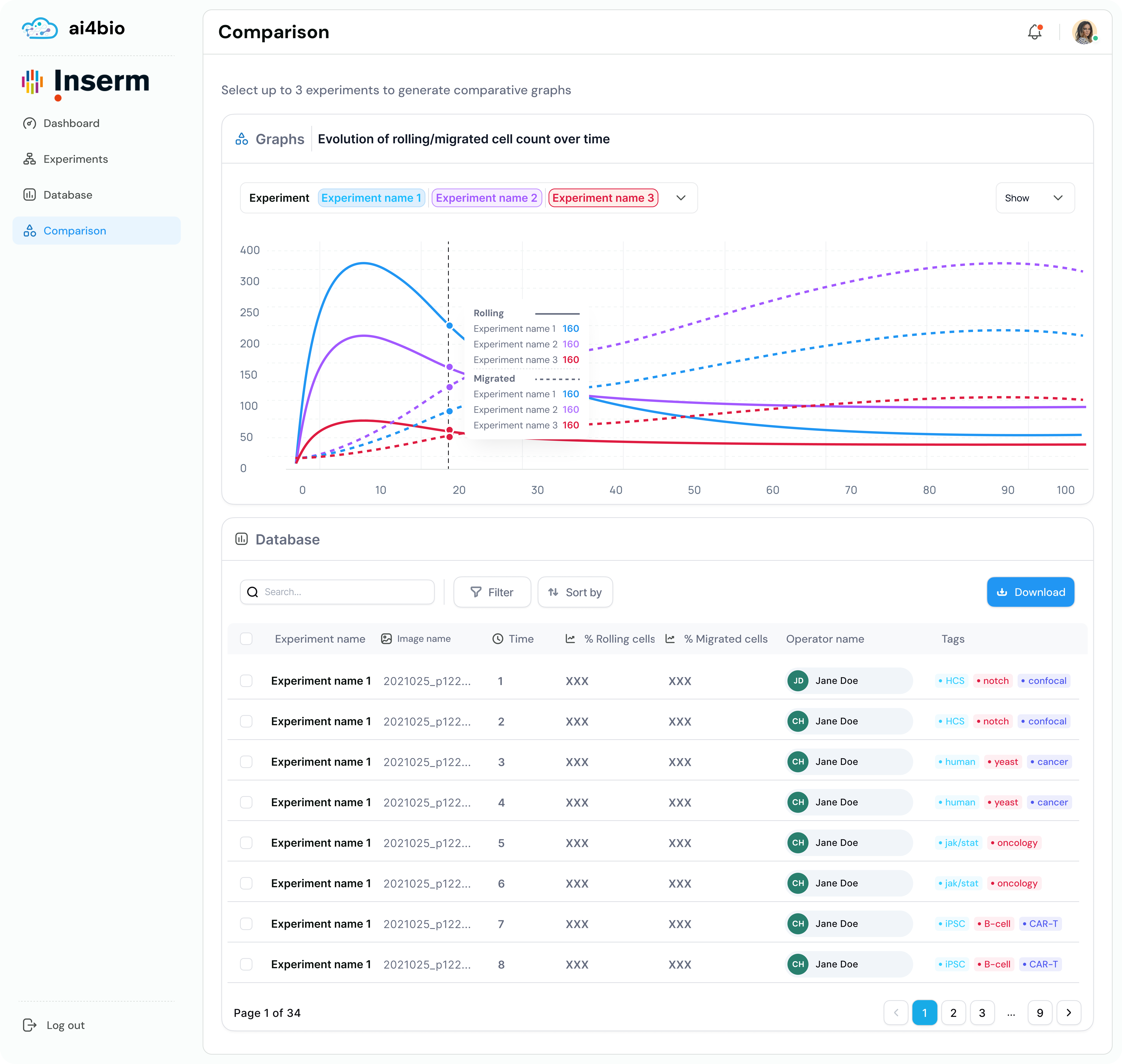Click the ai4bio cloud logo icon
The width and height of the screenshot is (1122, 1064).
click(x=40, y=28)
